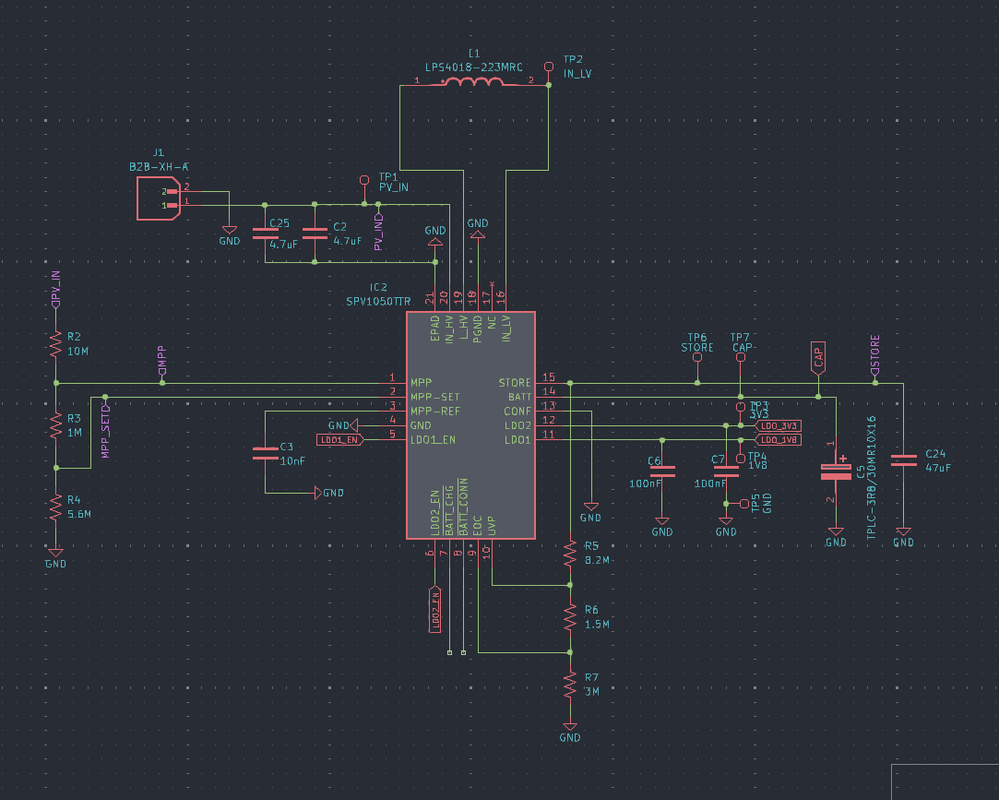Select the GND symbol above PGND pin

[478, 228]
